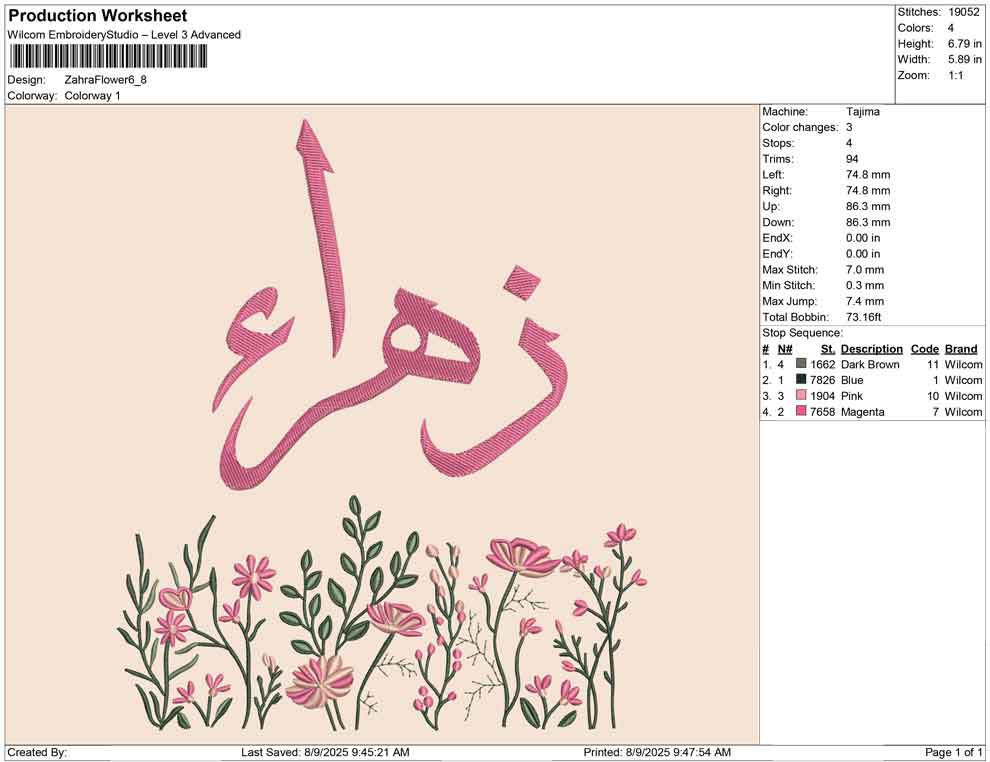990x762 pixels.
Task: Click 'Wilcom EmbroideryStudio – Level 3 Advanced' text
Action: [x=124, y=35]
